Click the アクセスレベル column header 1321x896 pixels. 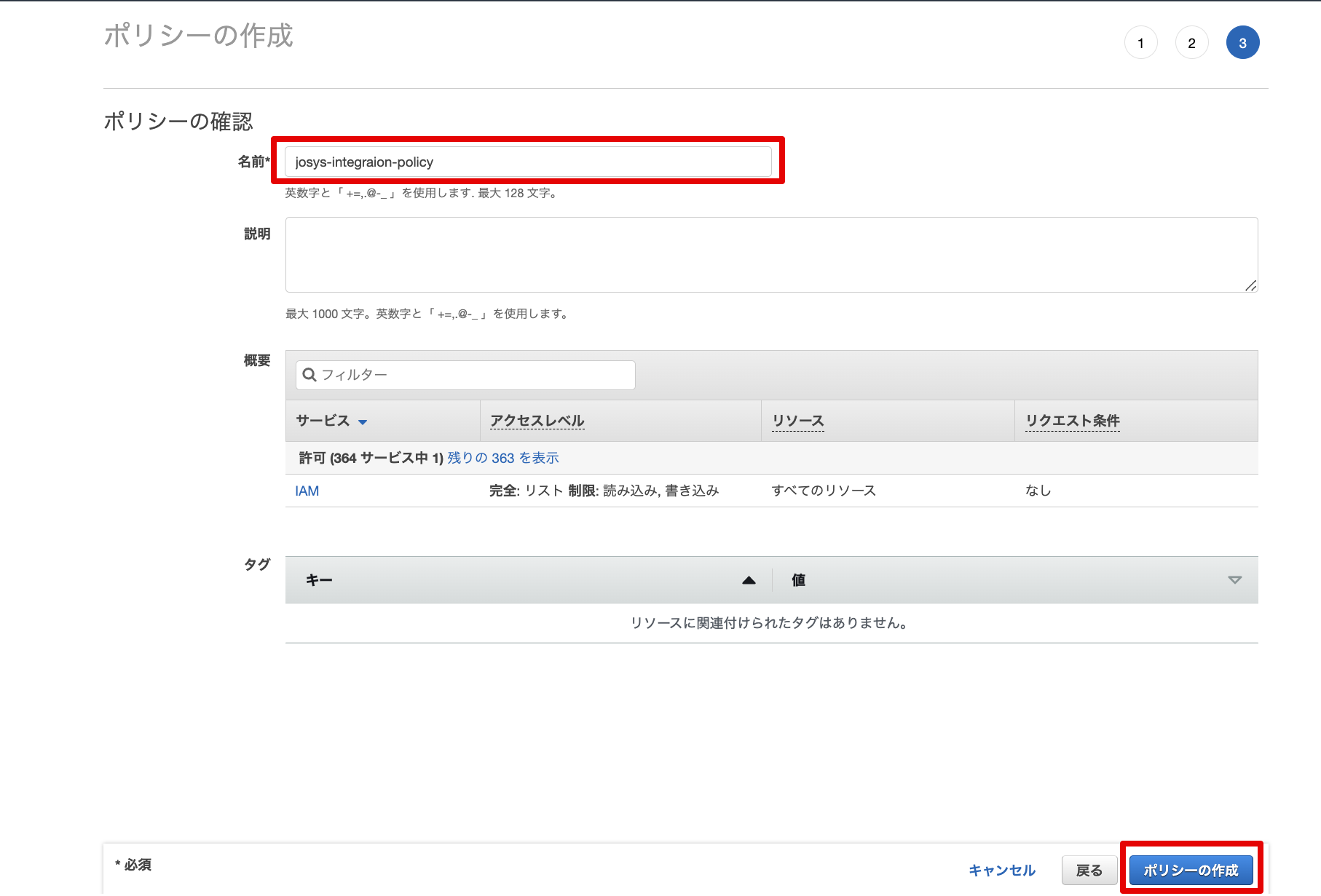tap(537, 421)
